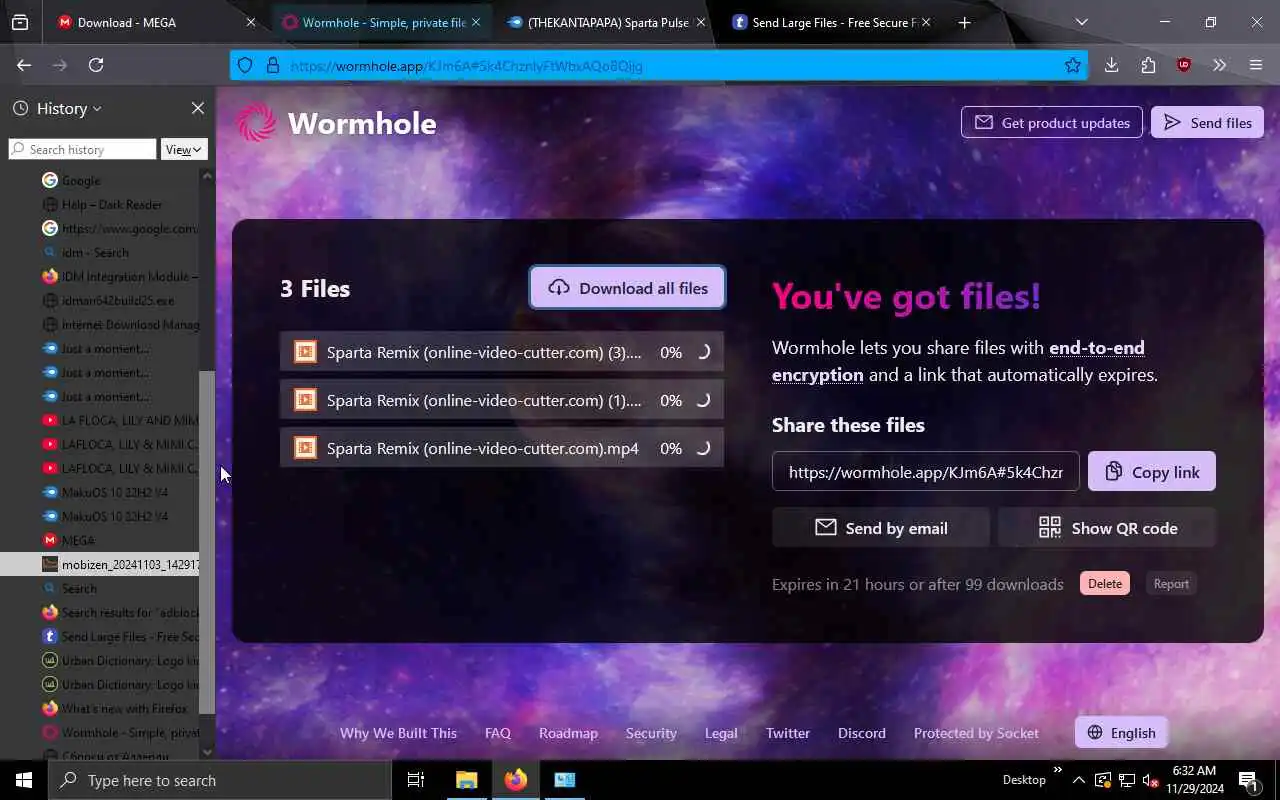
Task: Open Firefox View icon left of tabs
Action: pos(20,22)
